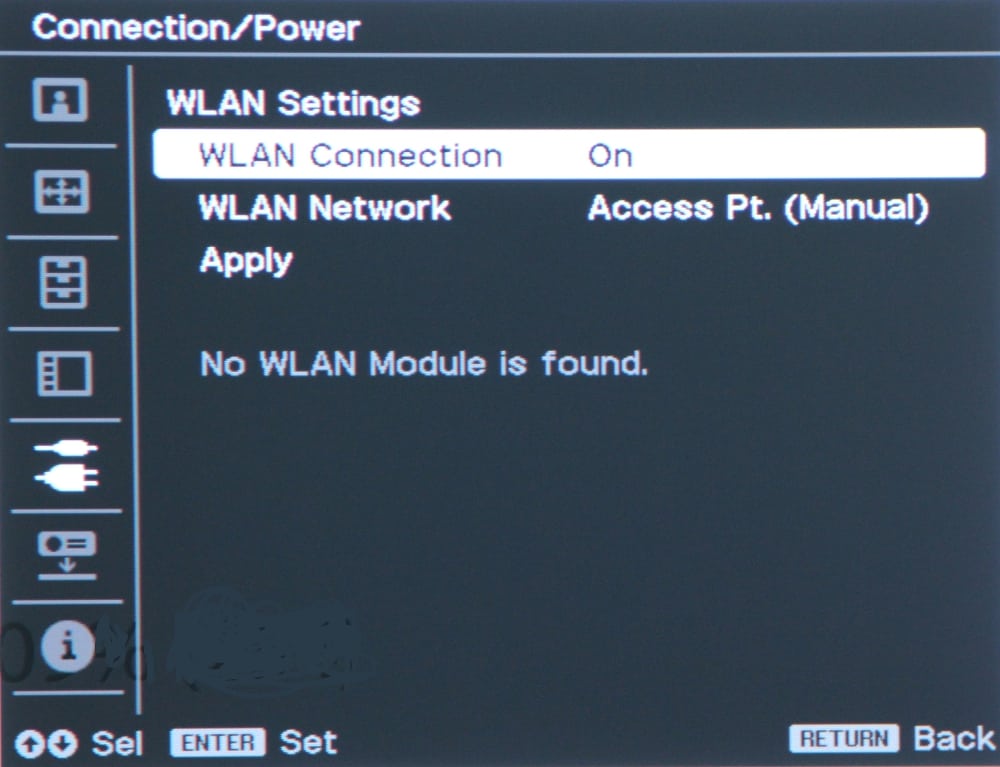The image size is (1000, 767).
Task: Click the Back label
Action: pyautogui.click(x=954, y=738)
